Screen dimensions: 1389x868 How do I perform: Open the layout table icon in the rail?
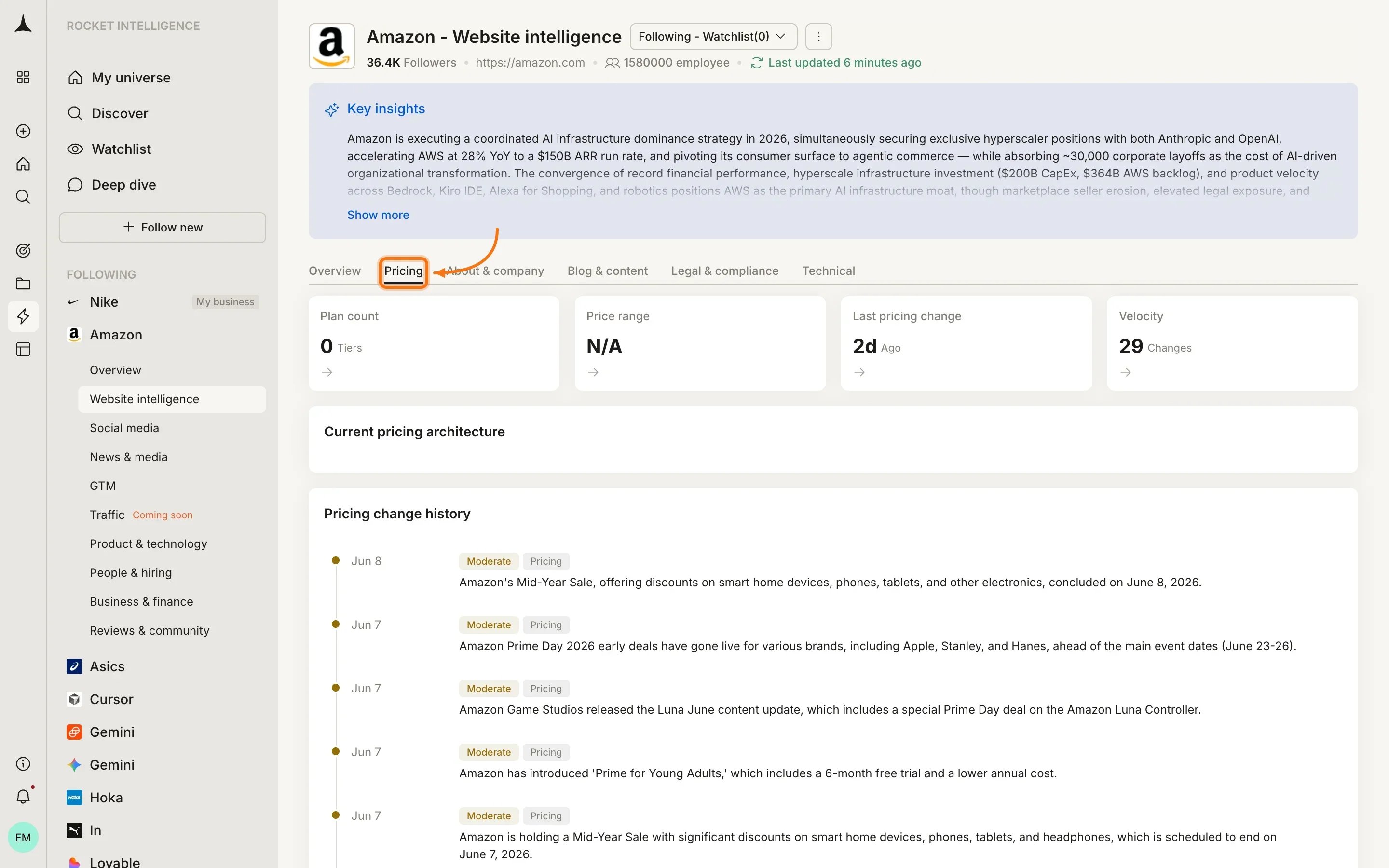pyautogui.click(x=23, y=349)
